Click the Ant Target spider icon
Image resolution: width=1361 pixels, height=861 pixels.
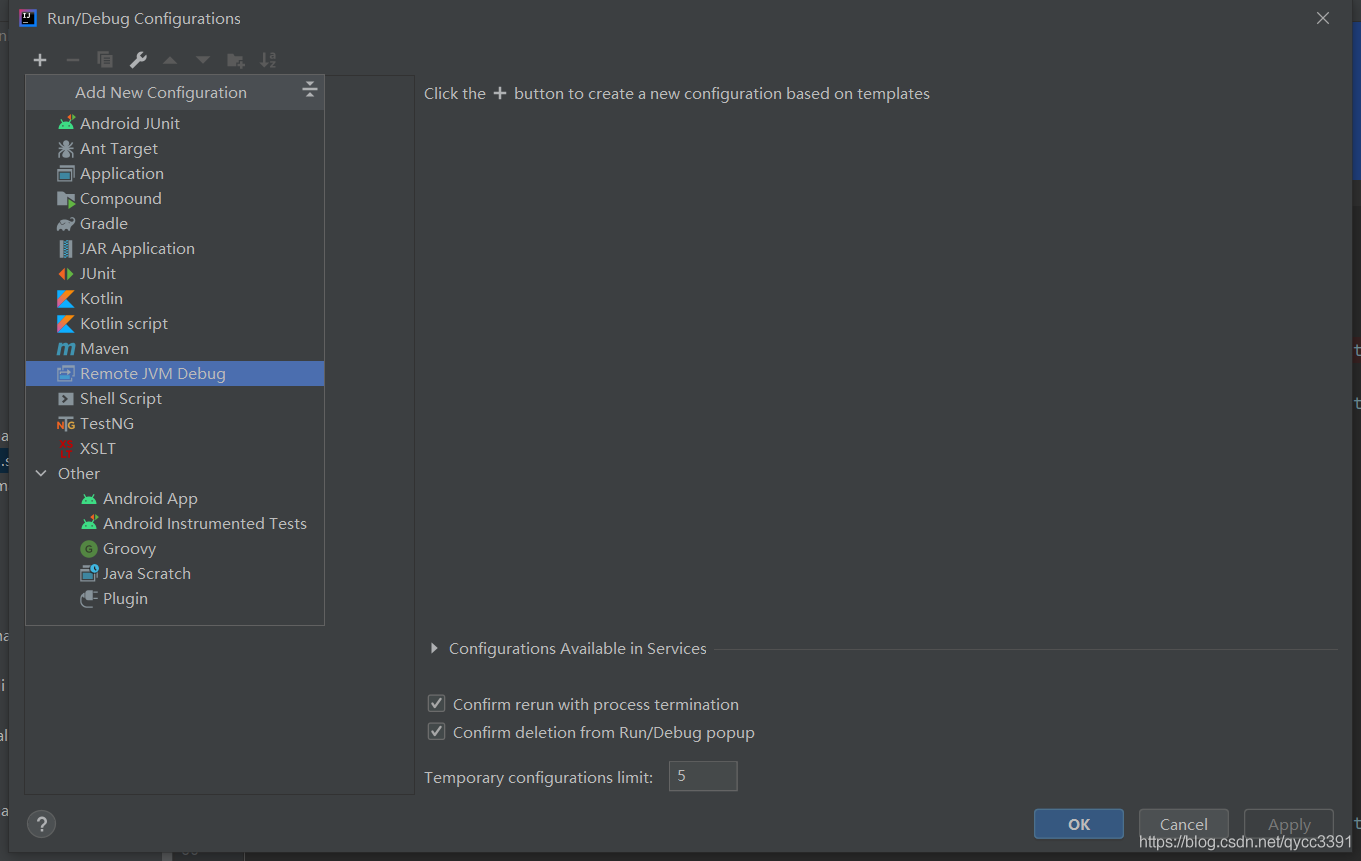(x=66, y=148)
